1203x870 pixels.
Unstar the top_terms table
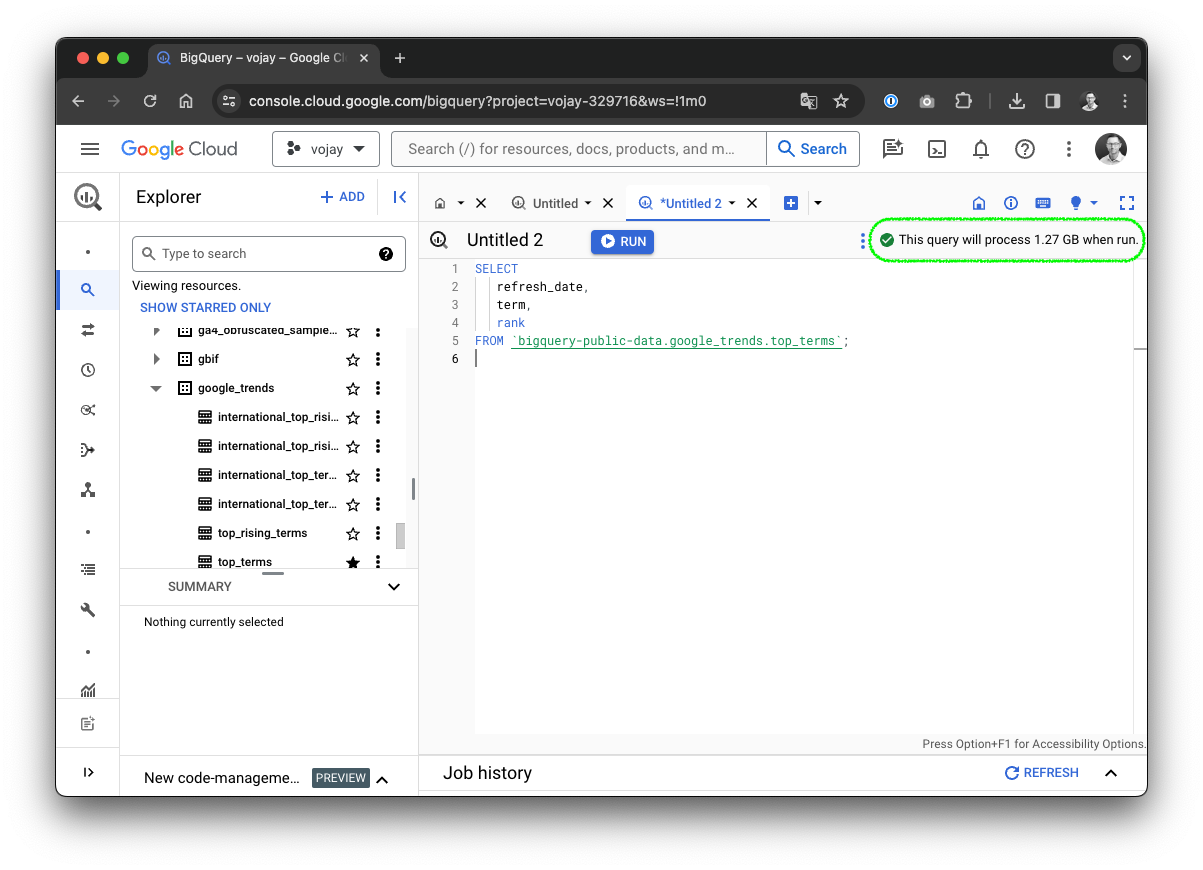click(353, 562)
